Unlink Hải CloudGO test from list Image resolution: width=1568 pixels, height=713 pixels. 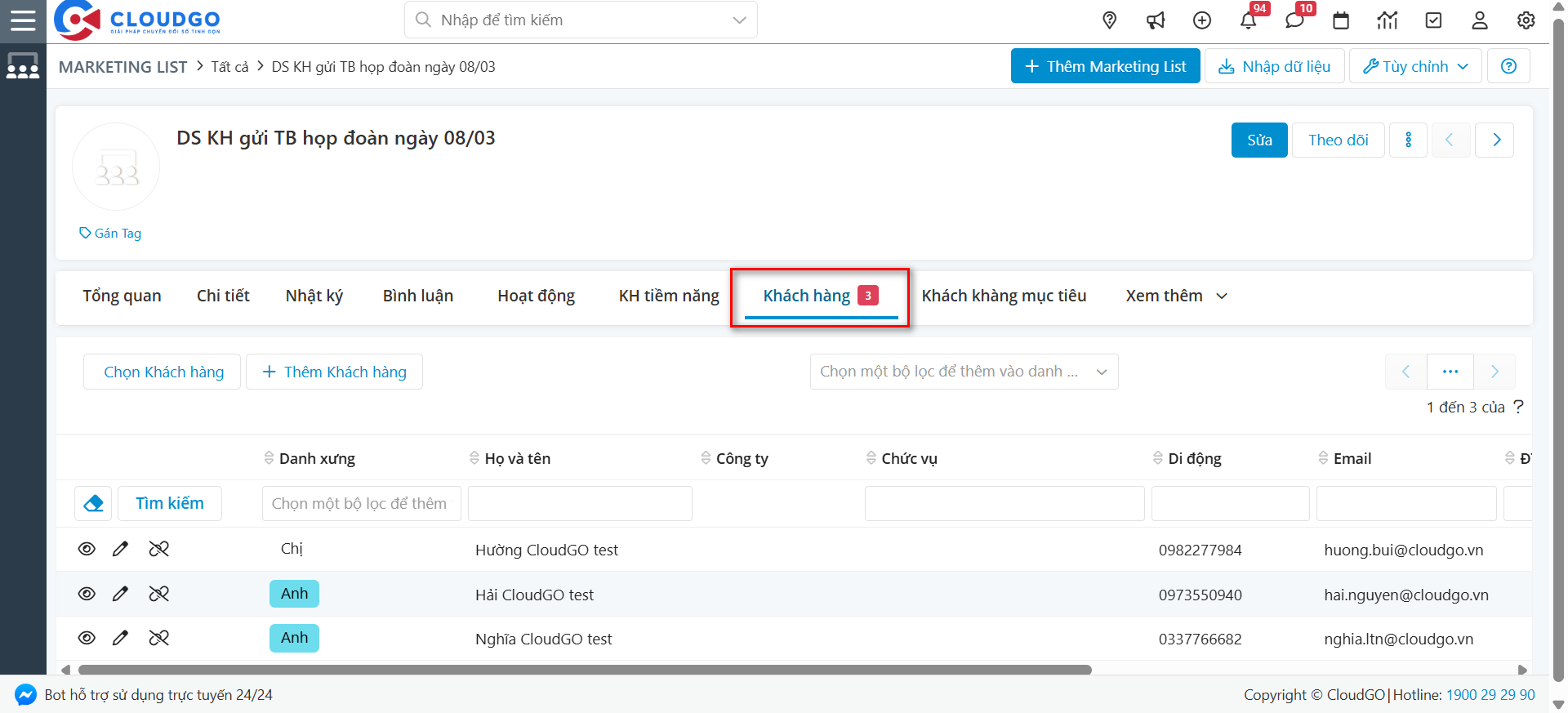click(159, 594)
